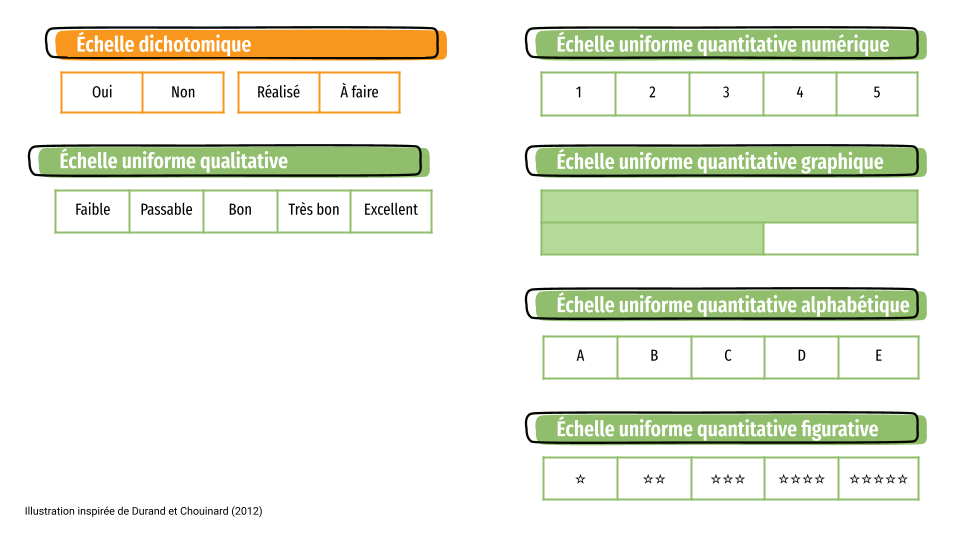Click the fully filled green graphic bar
Image resolution: width=960 pixels, height=540 pixels.
click(729, 206)
